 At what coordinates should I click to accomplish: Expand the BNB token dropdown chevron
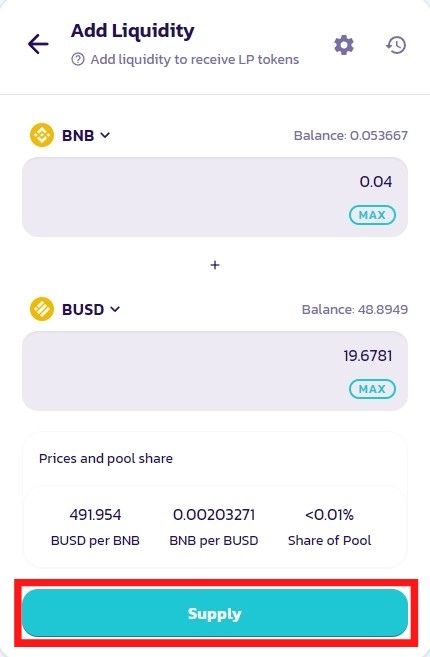pyautogui.click(x=105, y=135)
